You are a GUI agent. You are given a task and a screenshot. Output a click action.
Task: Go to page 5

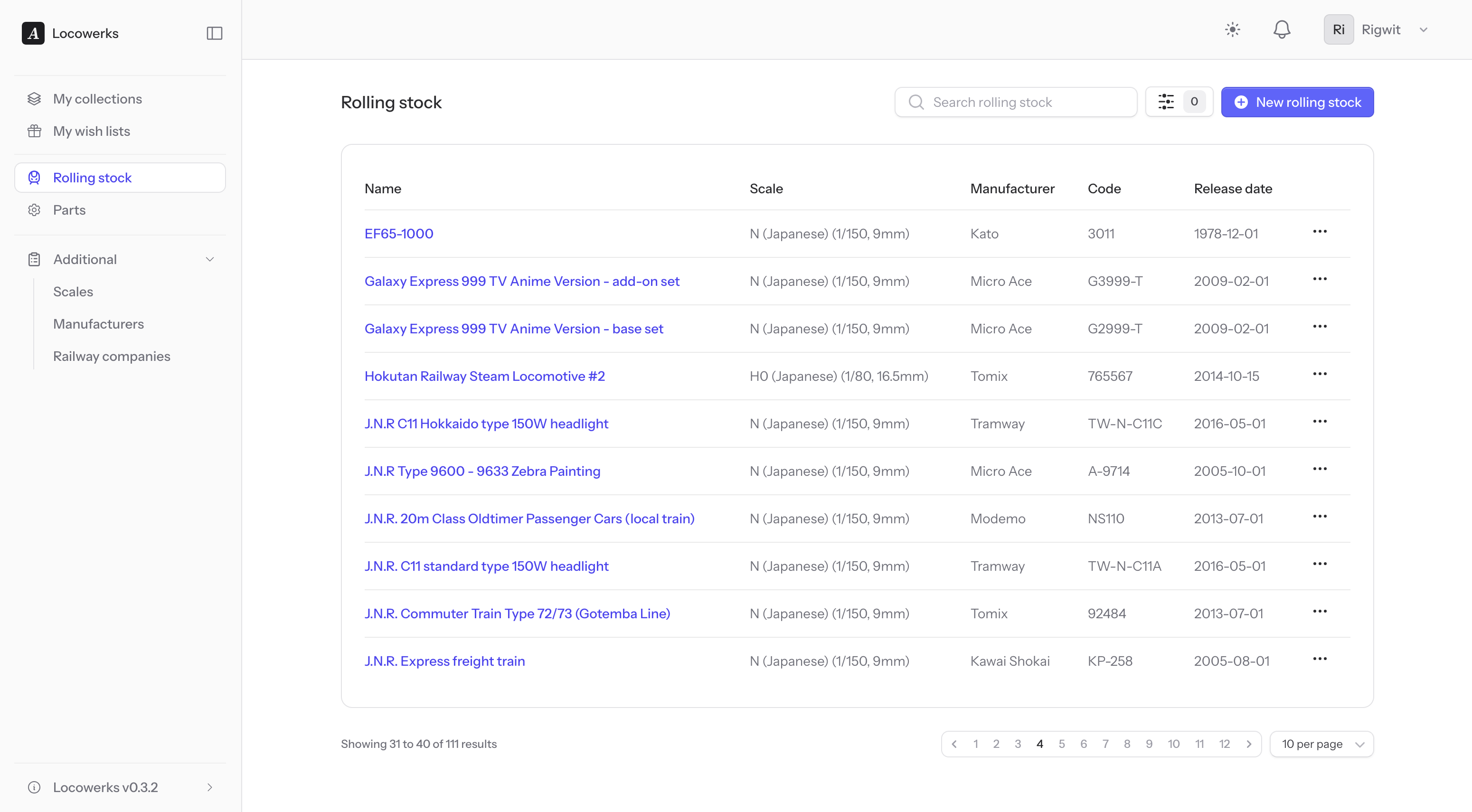tap(1062, 744)
